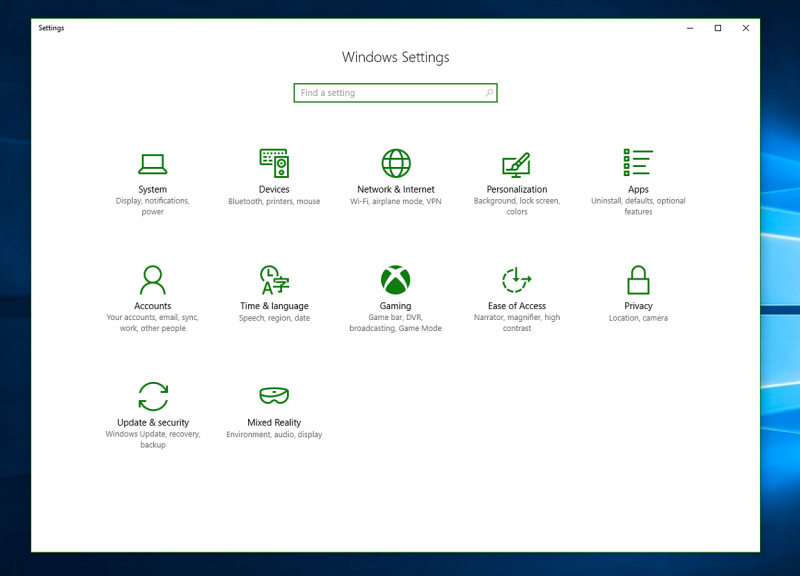
Task: Open the Apps list icon
Action: click(x=638, y=163)
